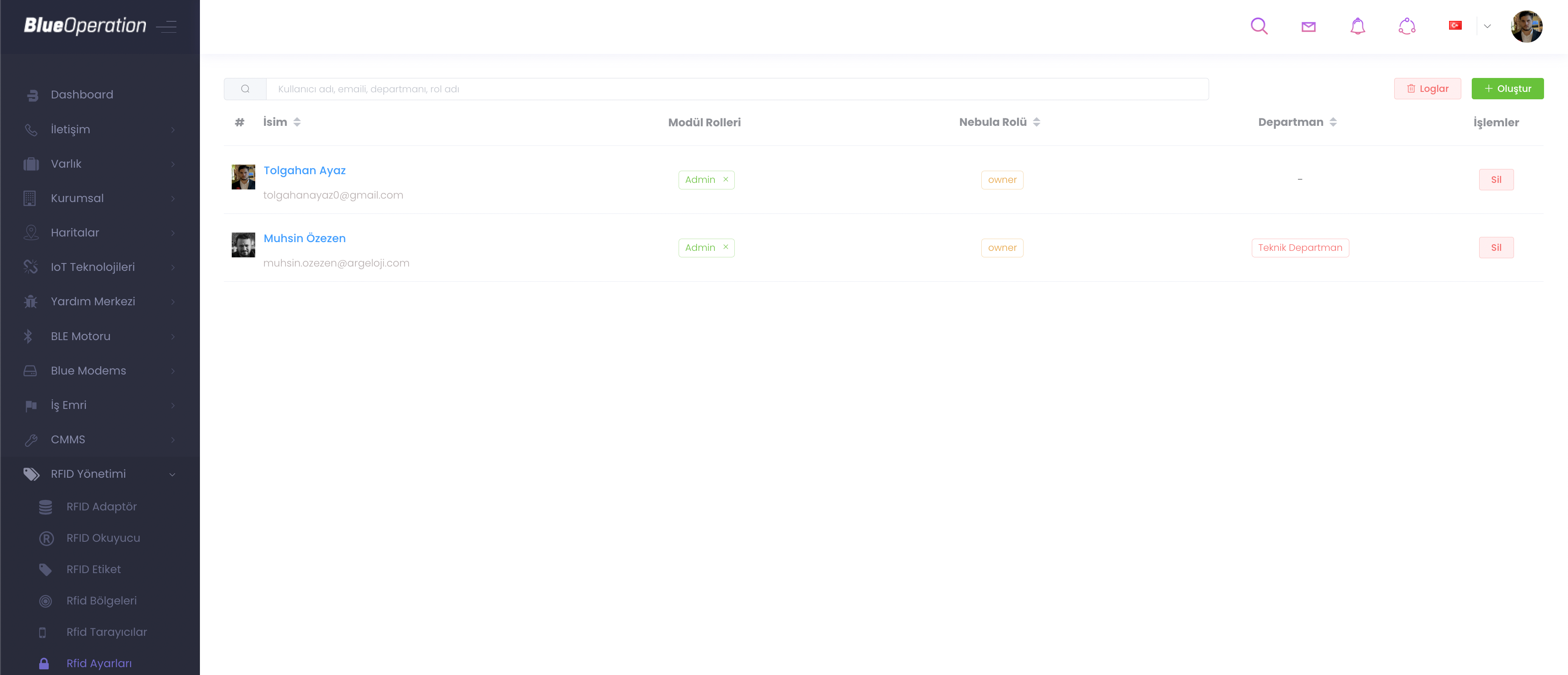Collapse sidebar with hamburger menu icon

click(x=166, y=26)
